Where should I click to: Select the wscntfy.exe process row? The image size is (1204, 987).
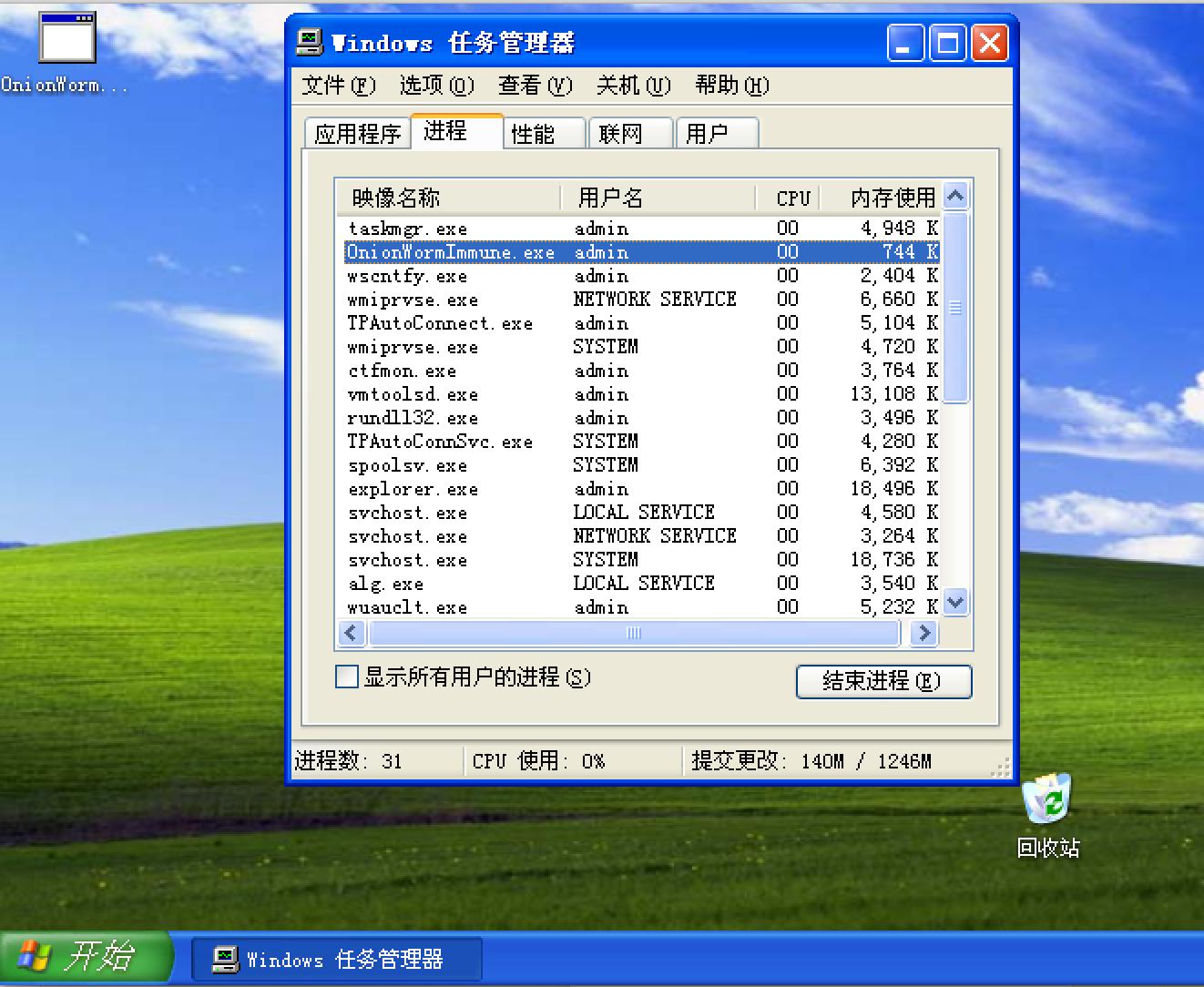pyautogui.click(x=641, y=276)
